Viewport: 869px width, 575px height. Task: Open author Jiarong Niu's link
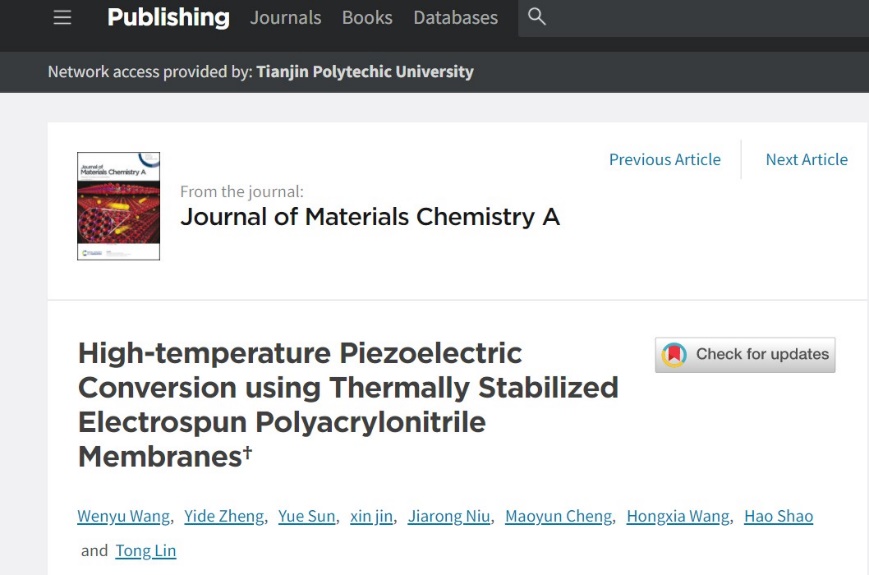coord(449,516)
